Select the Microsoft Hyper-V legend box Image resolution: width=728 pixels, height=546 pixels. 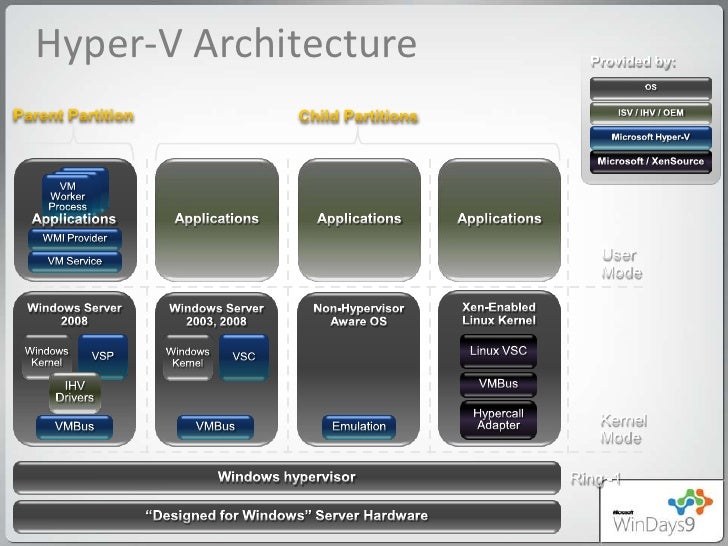coord(650,137)
